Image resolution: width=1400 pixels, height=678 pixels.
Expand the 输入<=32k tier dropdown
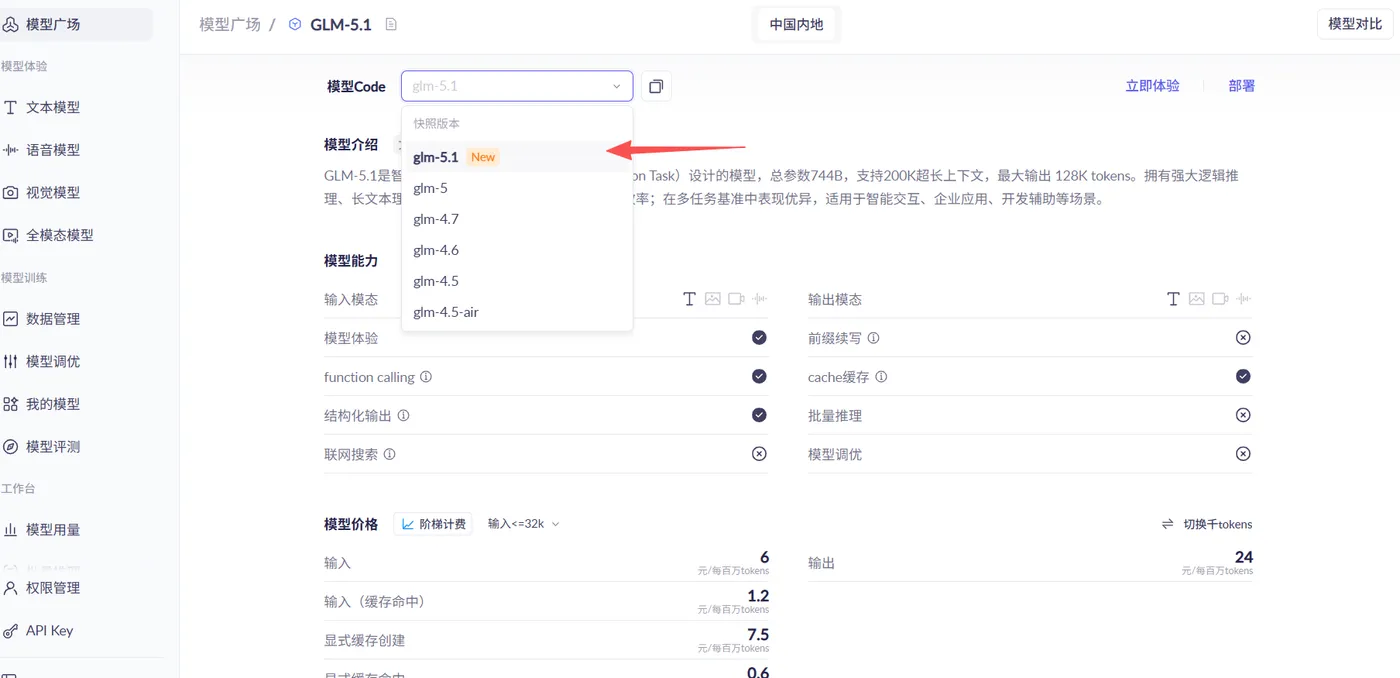tap(523, 524)
